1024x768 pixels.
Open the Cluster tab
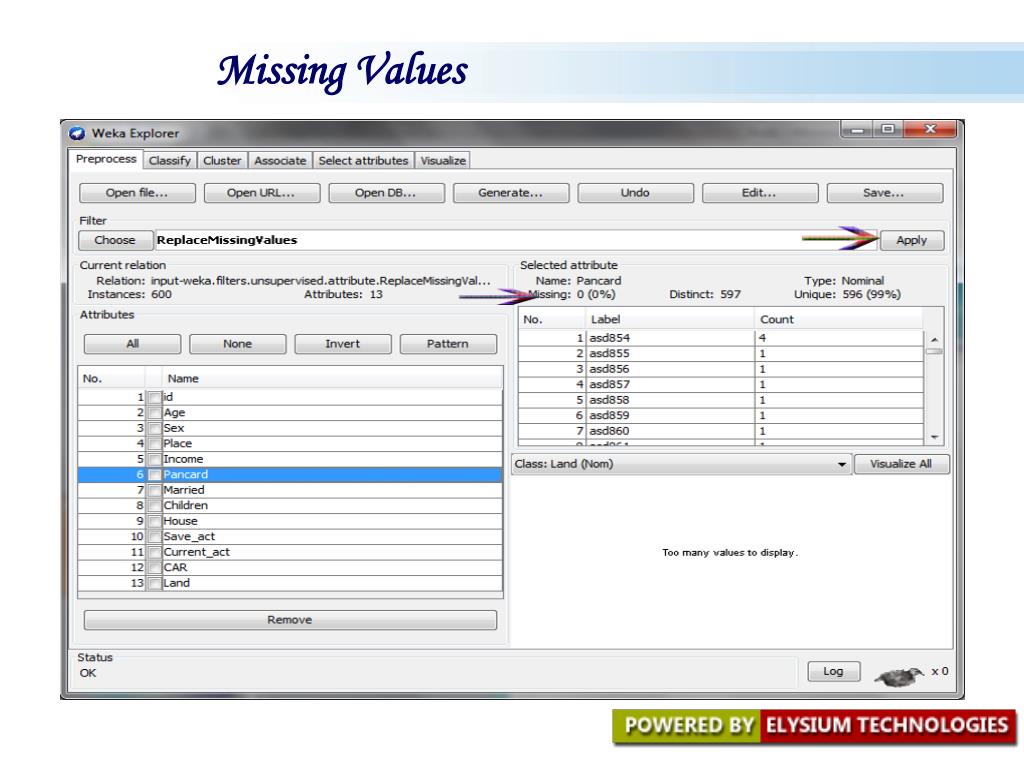tap(222, 161)
